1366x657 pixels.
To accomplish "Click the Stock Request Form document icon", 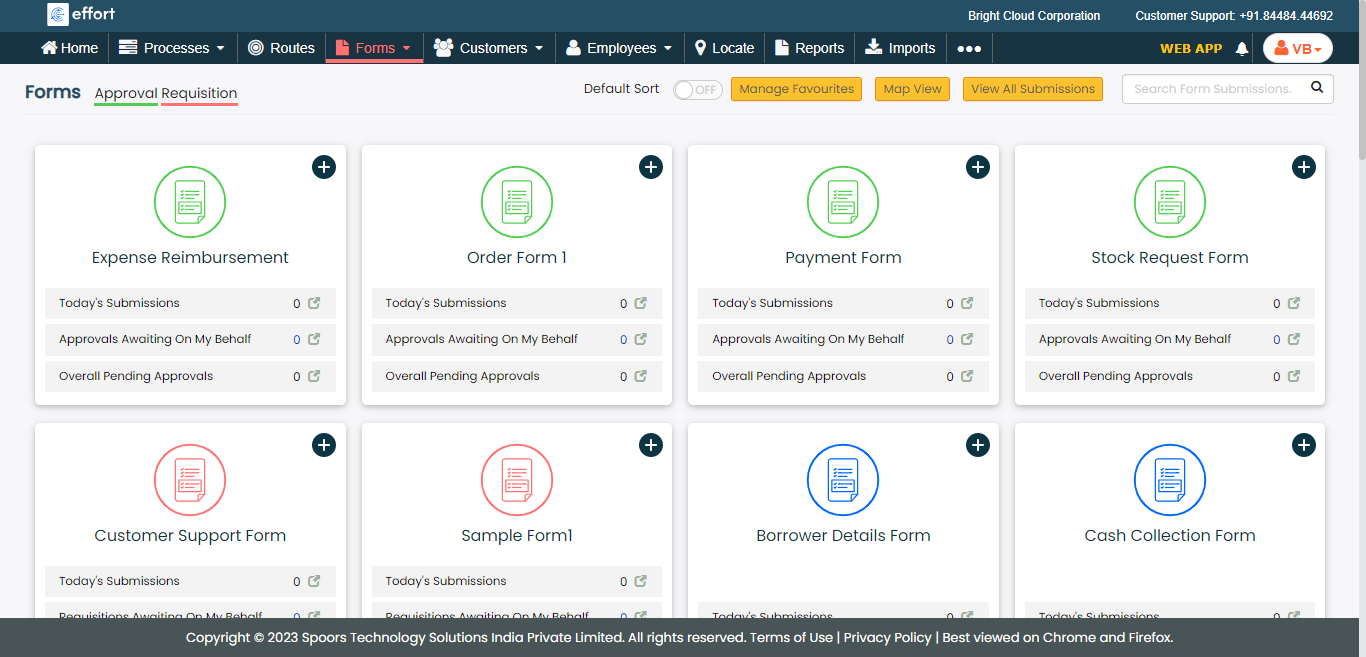I will tap(1169, 202).
